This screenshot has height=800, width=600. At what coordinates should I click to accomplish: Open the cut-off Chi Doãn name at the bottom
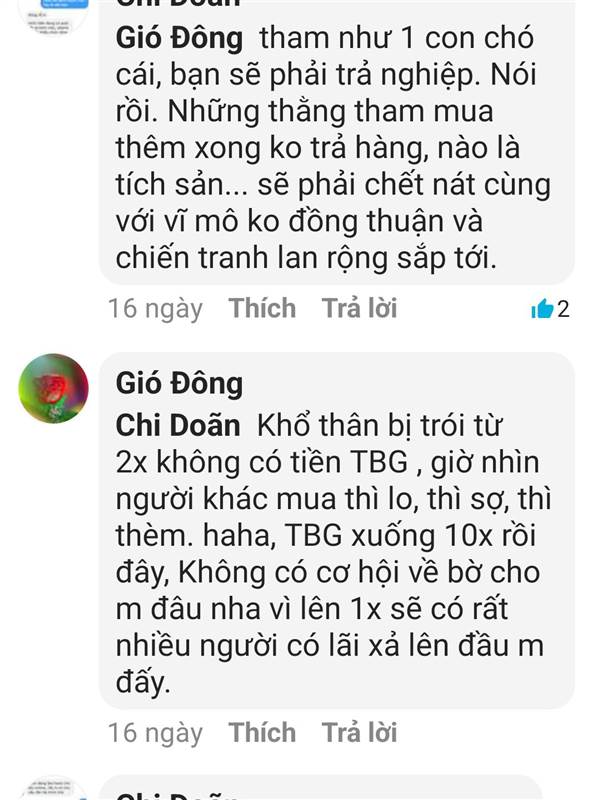[178, 796]
